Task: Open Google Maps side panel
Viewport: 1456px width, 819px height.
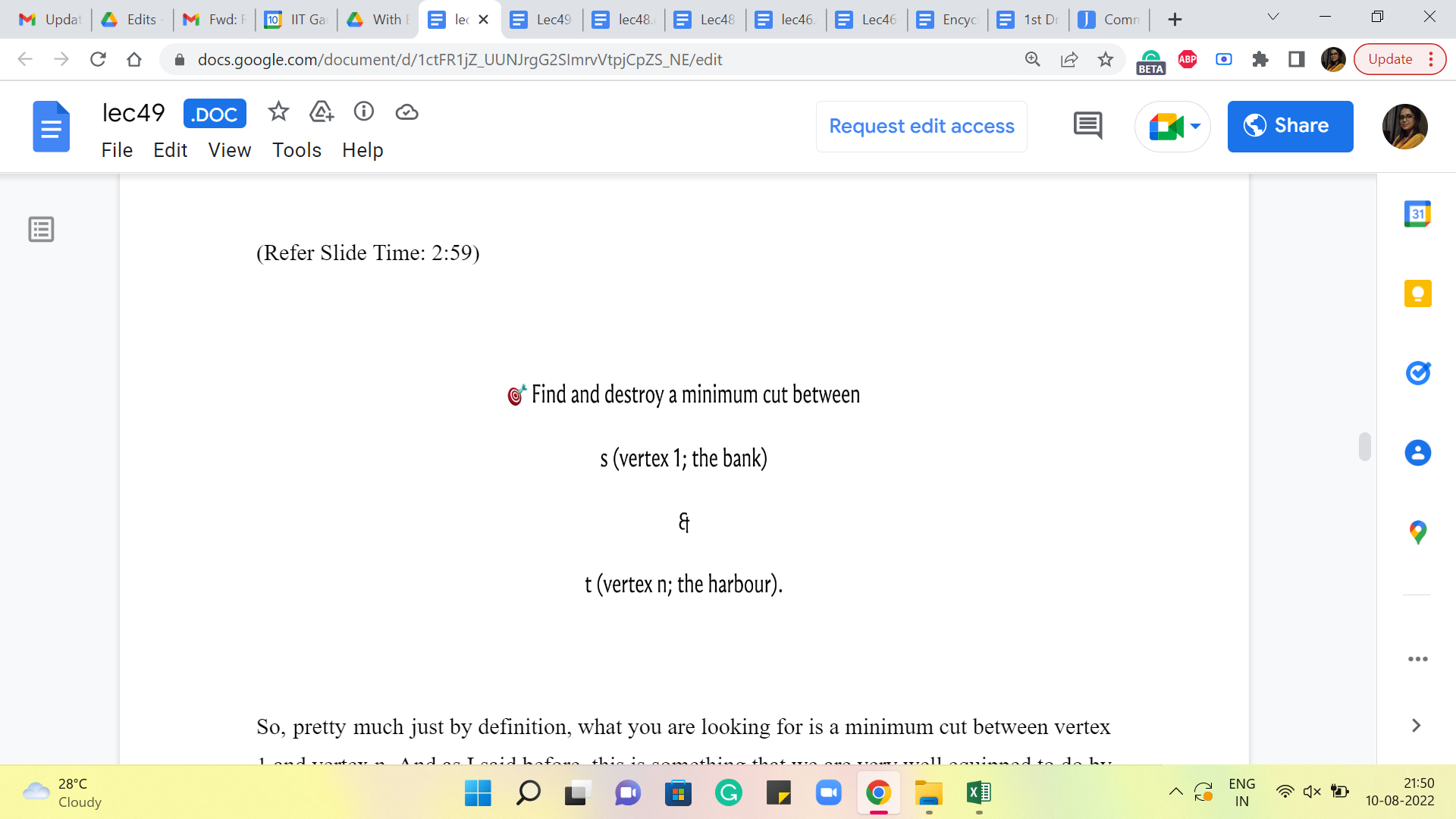Action: (1417, 532)
